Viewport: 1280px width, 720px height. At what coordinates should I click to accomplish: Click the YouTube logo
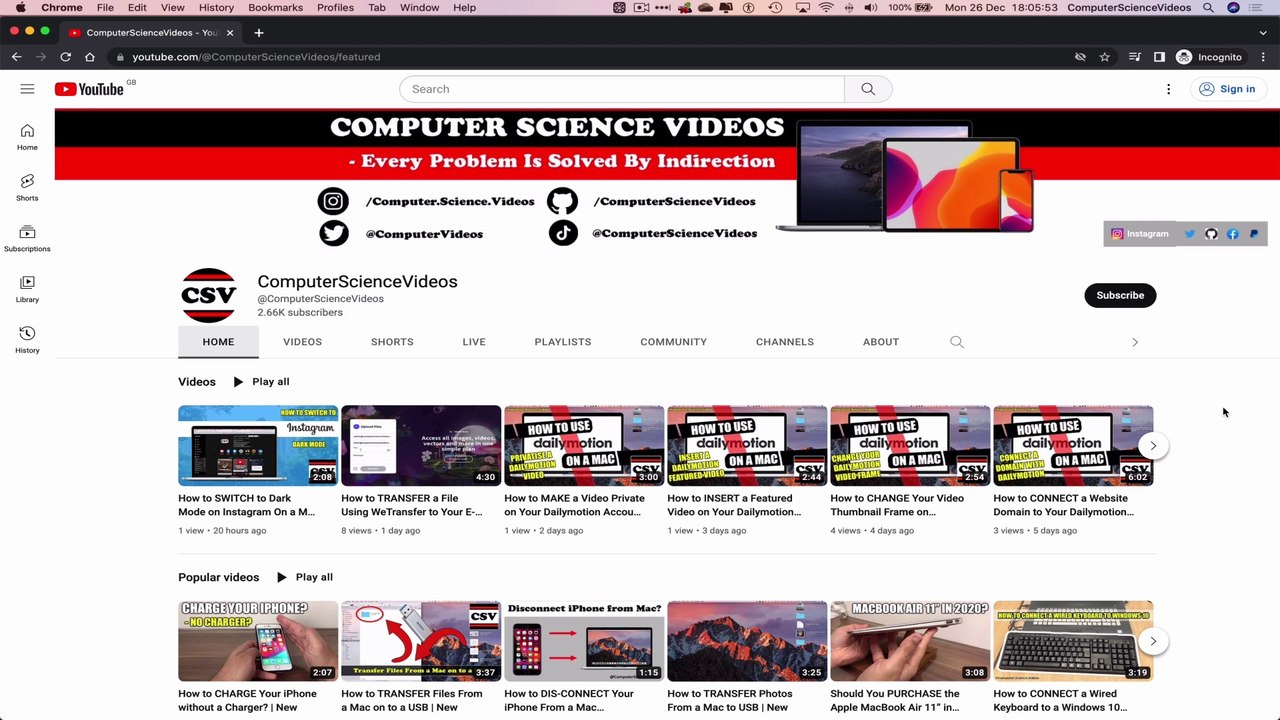click(89, 89)
